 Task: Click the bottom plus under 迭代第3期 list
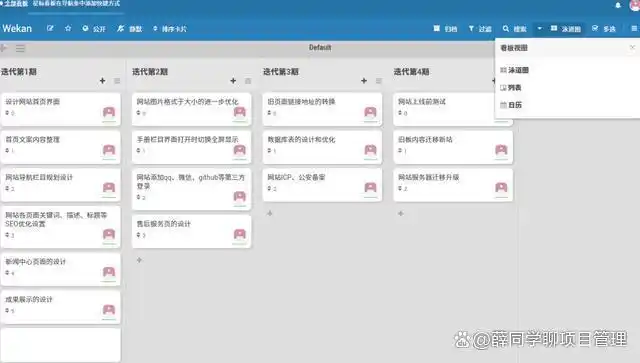(x=270, y=214)
